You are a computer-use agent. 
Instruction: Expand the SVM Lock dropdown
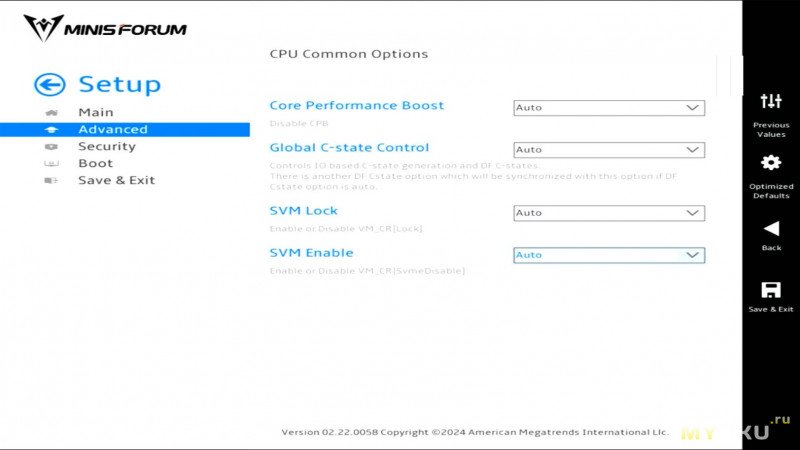click(609, 213)
